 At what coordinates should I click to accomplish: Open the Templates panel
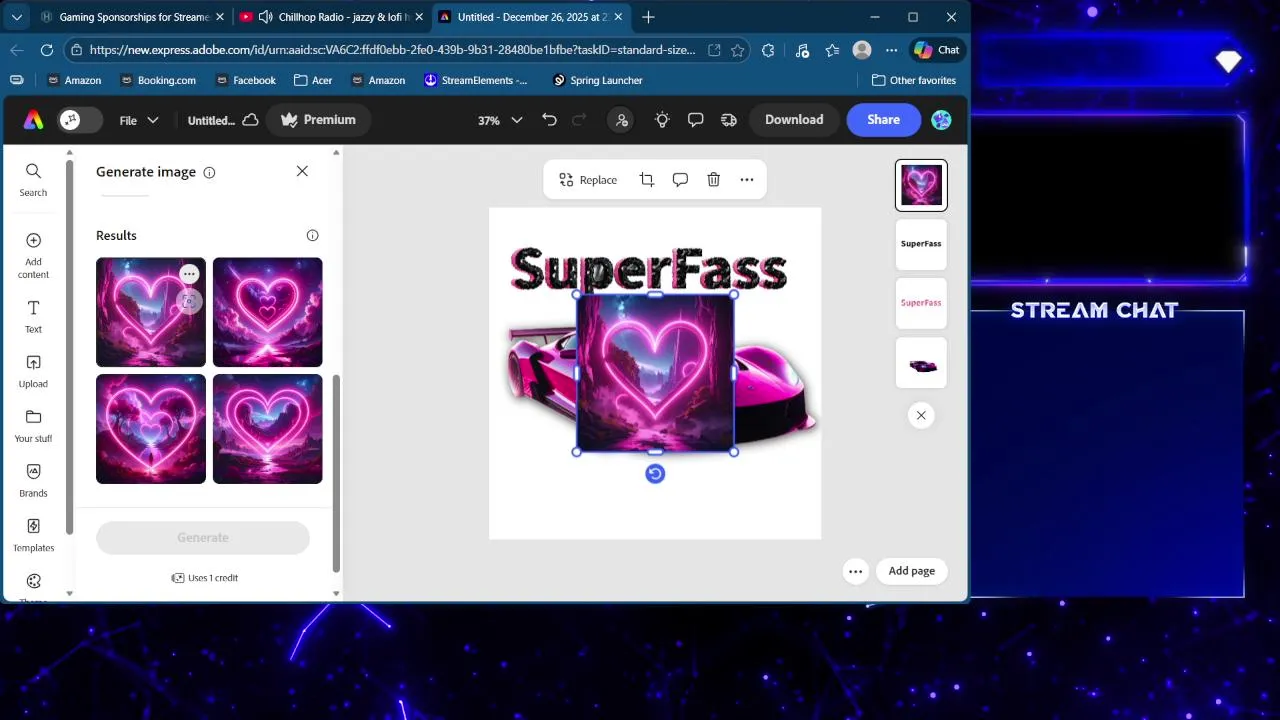(33, 535)
